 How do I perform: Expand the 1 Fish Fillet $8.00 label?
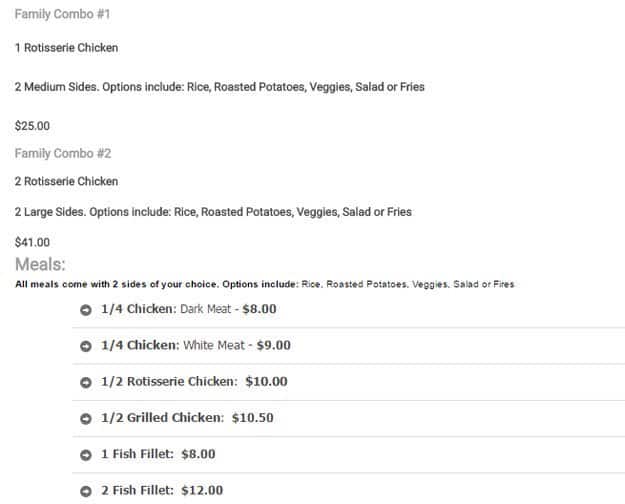point(158,454)
